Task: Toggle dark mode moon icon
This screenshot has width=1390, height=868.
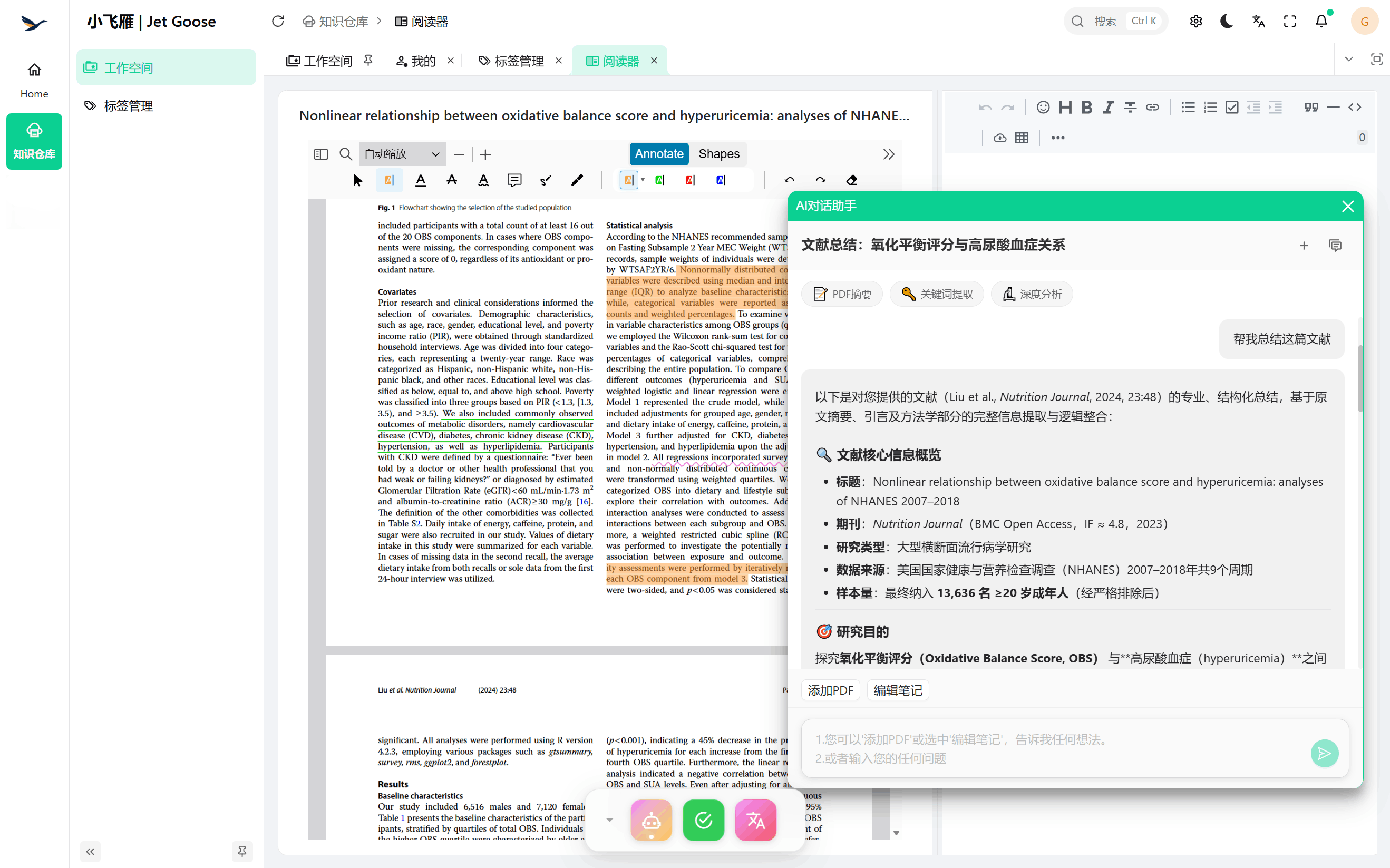Action: (1227, 21)
